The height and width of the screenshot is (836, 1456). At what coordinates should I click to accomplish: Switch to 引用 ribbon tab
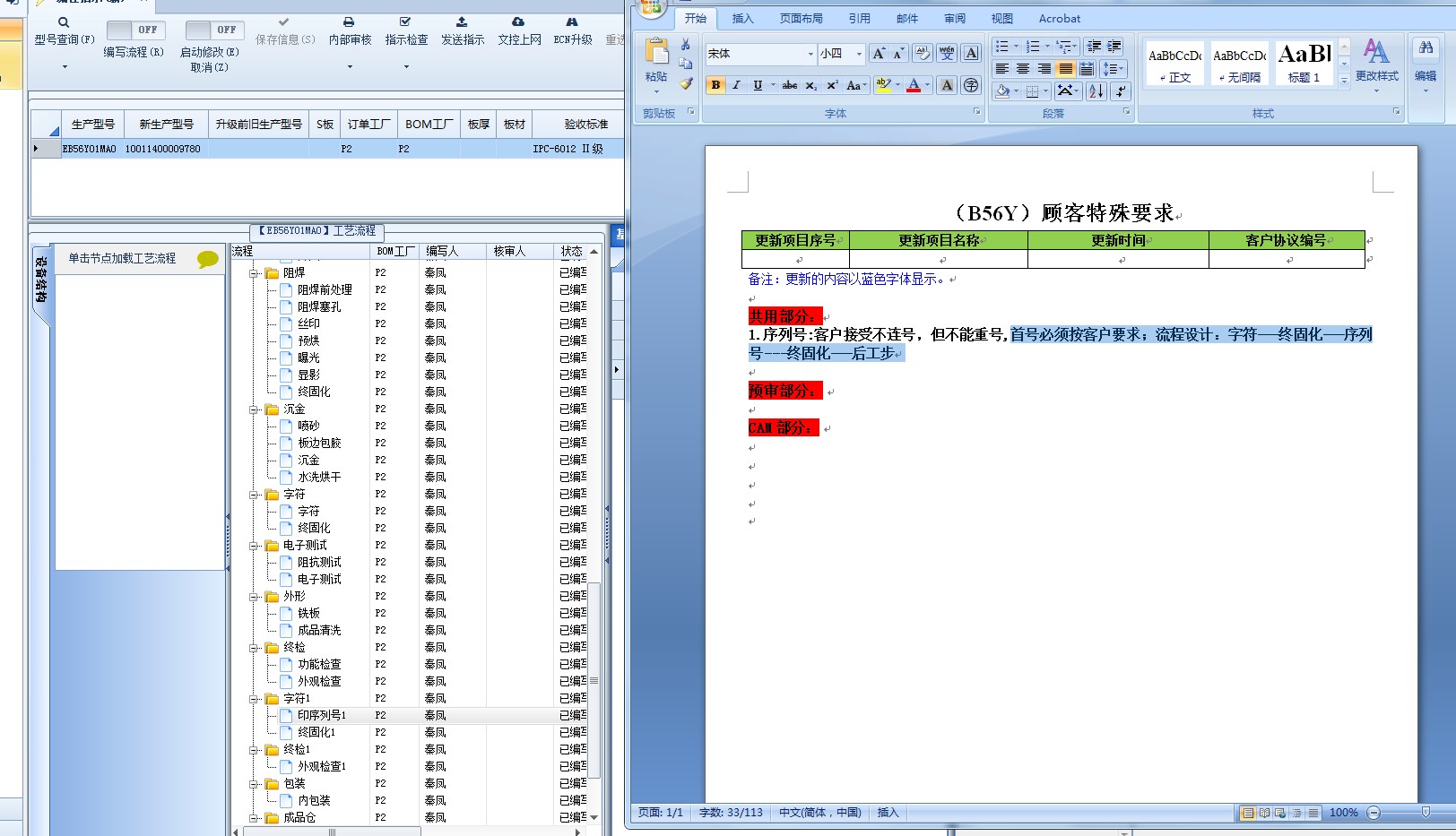[x=859, y=19]
